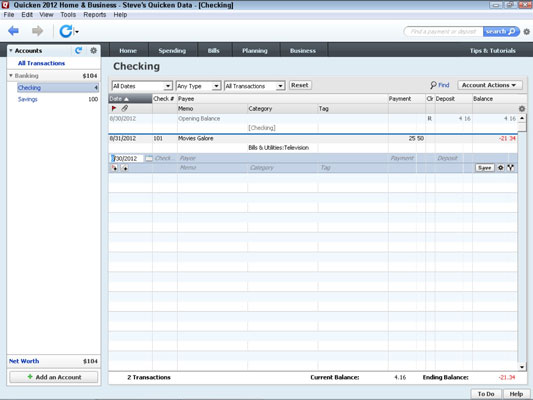
Task: Open Tips & Tutorials
Action: coord(493,51)
